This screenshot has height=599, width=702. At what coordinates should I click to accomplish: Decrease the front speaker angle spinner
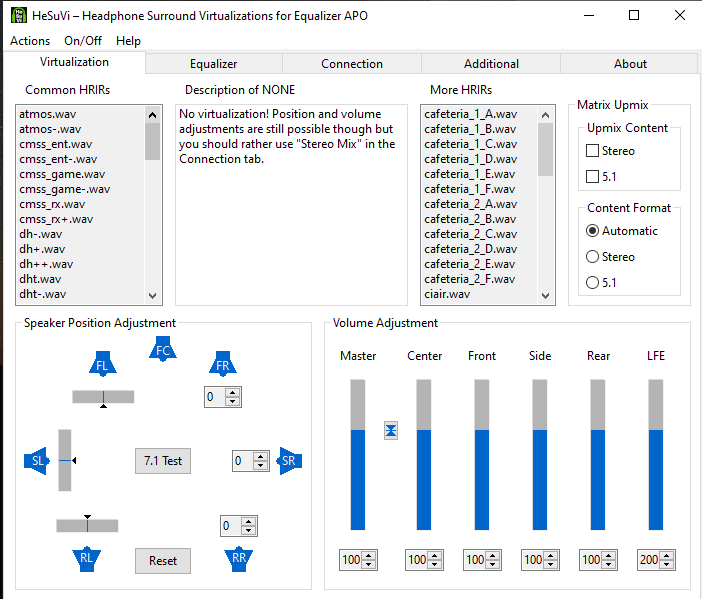232,401
